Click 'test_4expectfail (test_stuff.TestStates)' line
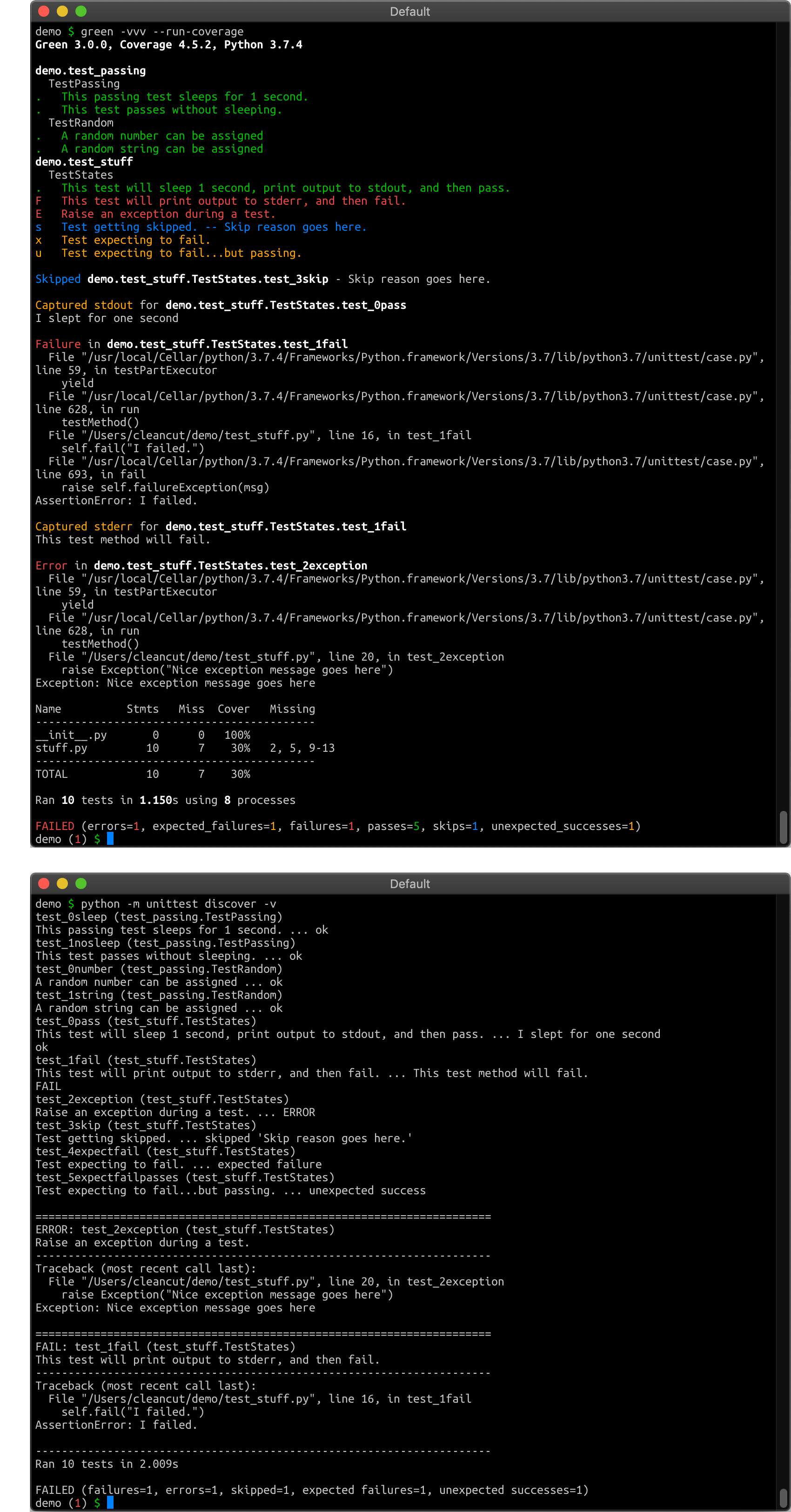The height and width of the screenshot is (1512, 791). 165,1151
